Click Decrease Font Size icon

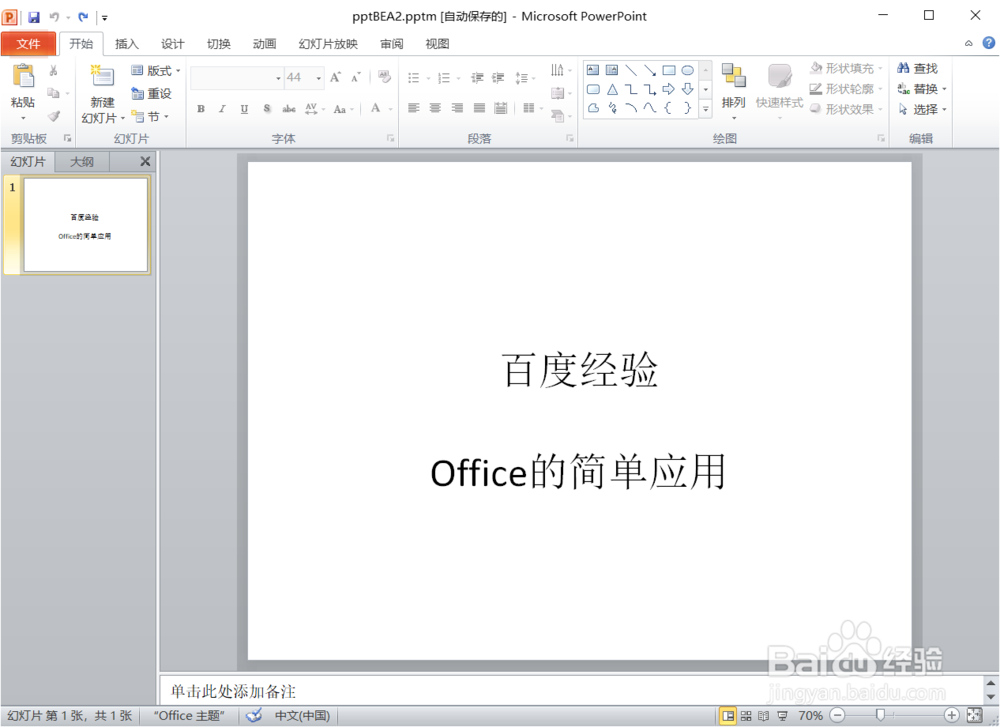356,77
